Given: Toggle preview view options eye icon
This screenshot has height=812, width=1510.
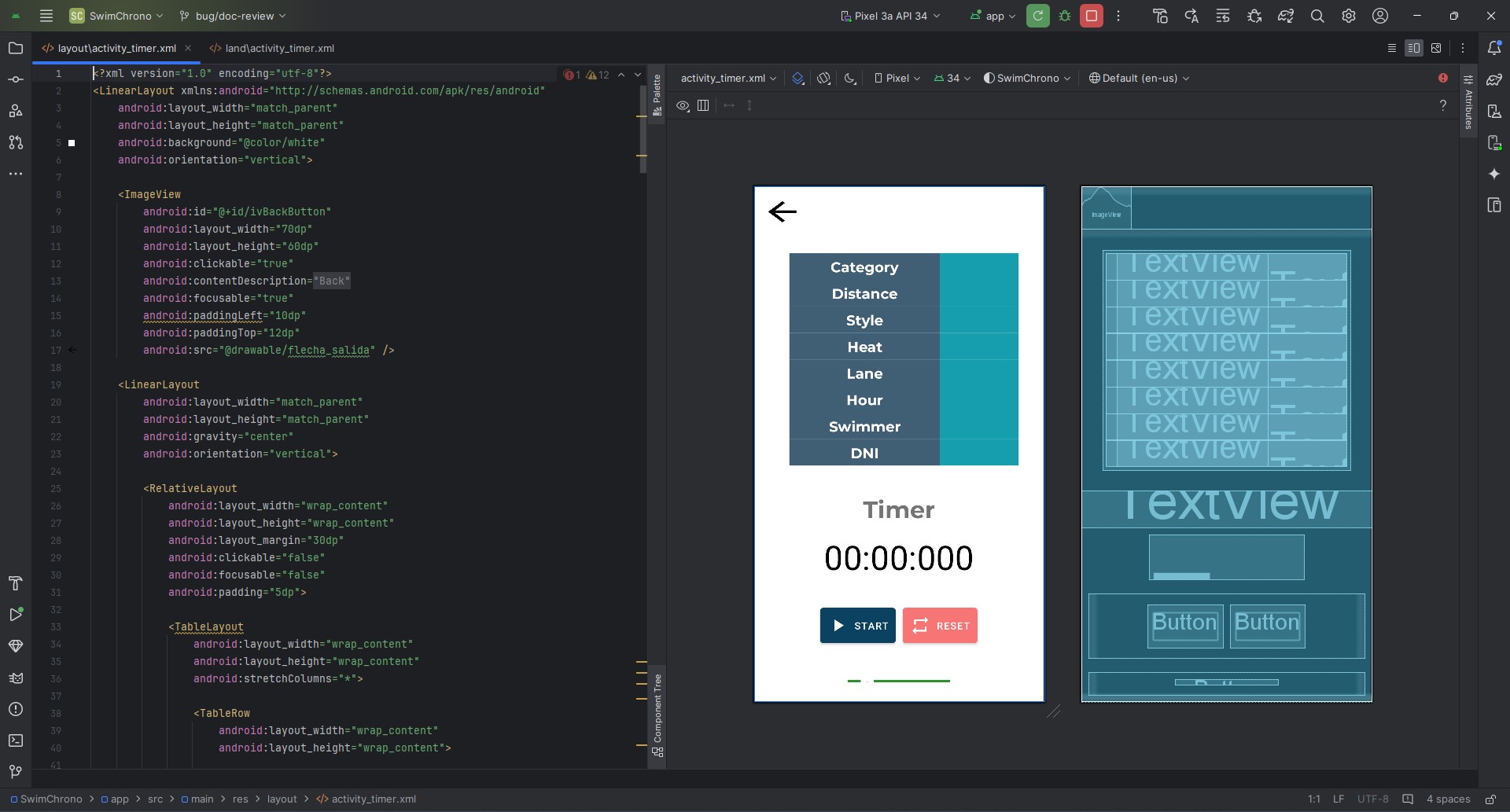Looking at the screenshot, I should (x=683, y=105).
